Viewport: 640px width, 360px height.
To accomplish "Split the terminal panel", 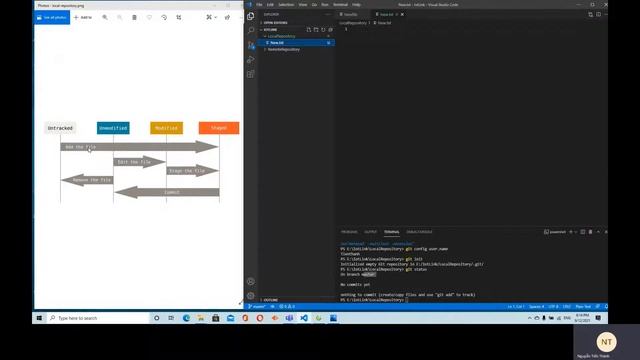I will (x=583, y=232).
